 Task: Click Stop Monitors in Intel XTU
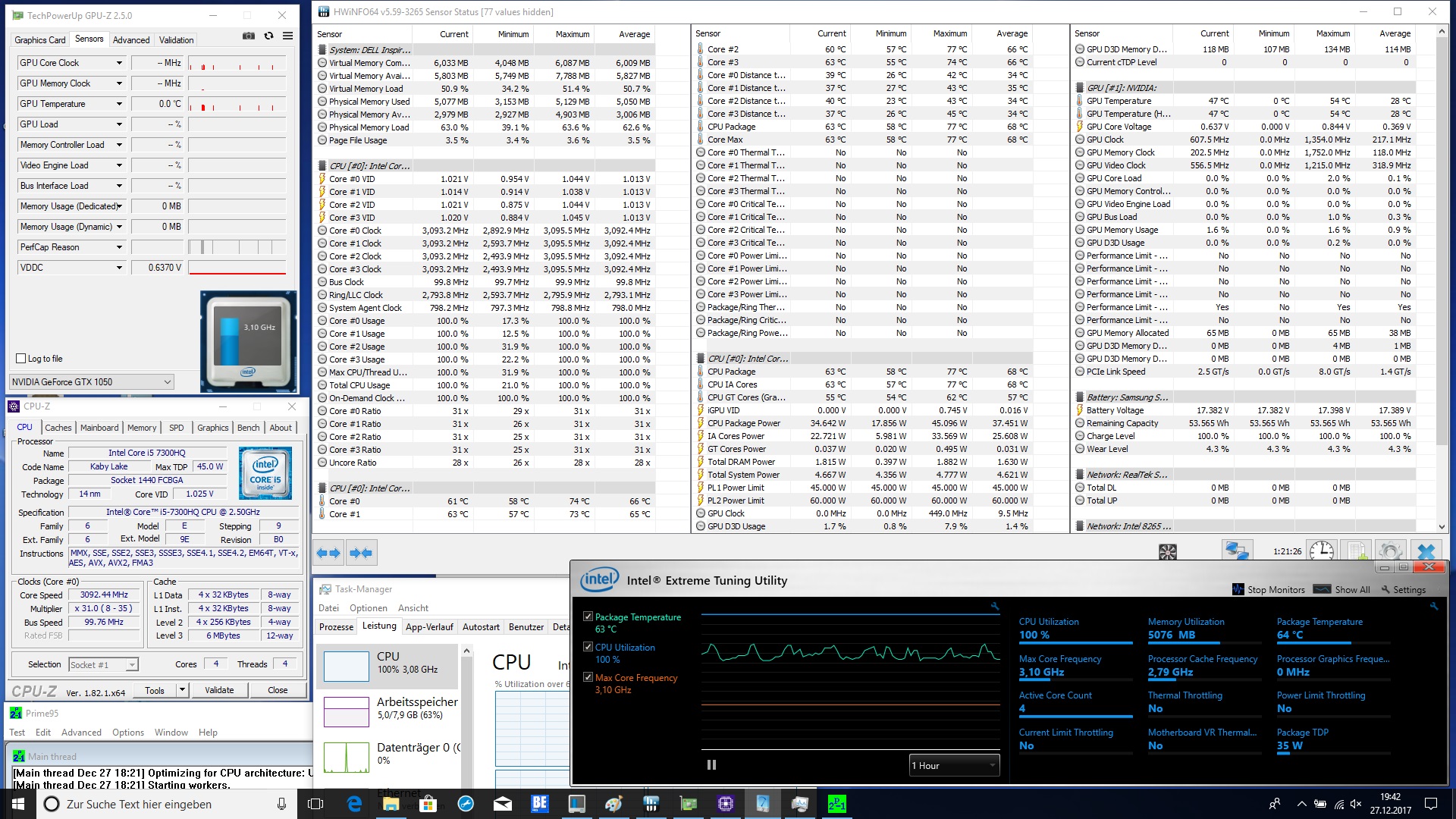coord(1269,589)
